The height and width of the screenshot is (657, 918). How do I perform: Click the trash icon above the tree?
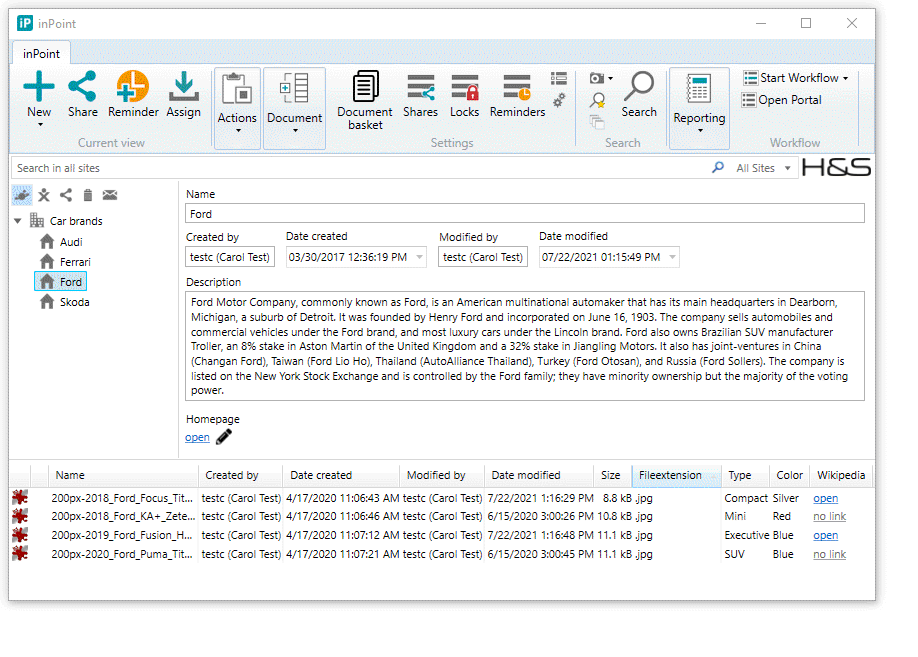coord(88,195)
